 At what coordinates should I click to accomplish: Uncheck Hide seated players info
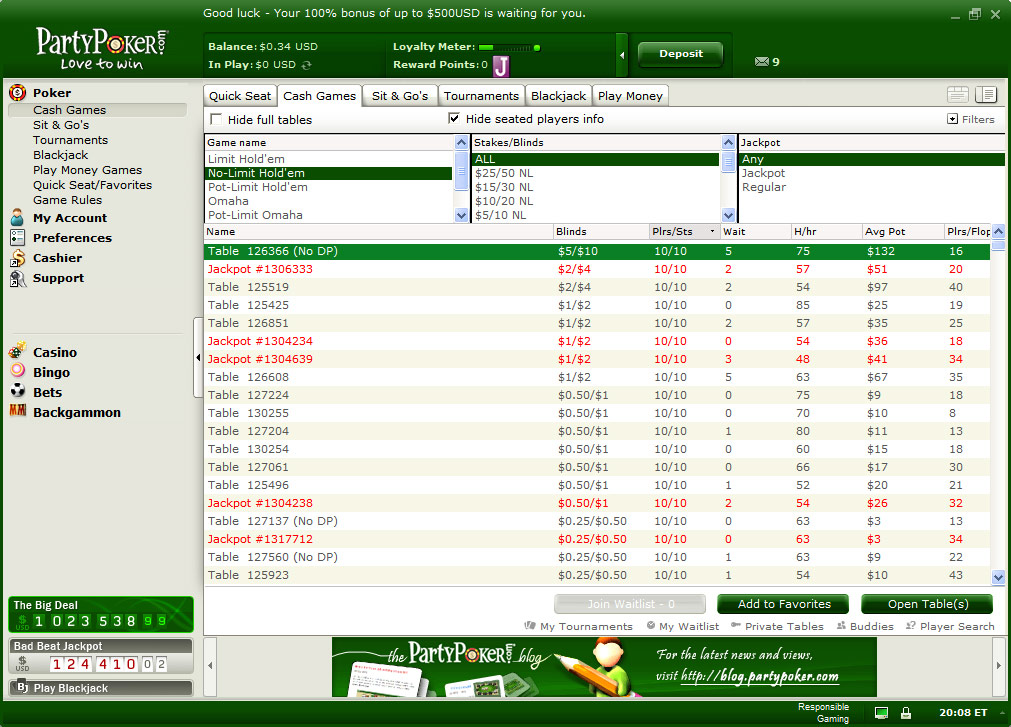454,119
